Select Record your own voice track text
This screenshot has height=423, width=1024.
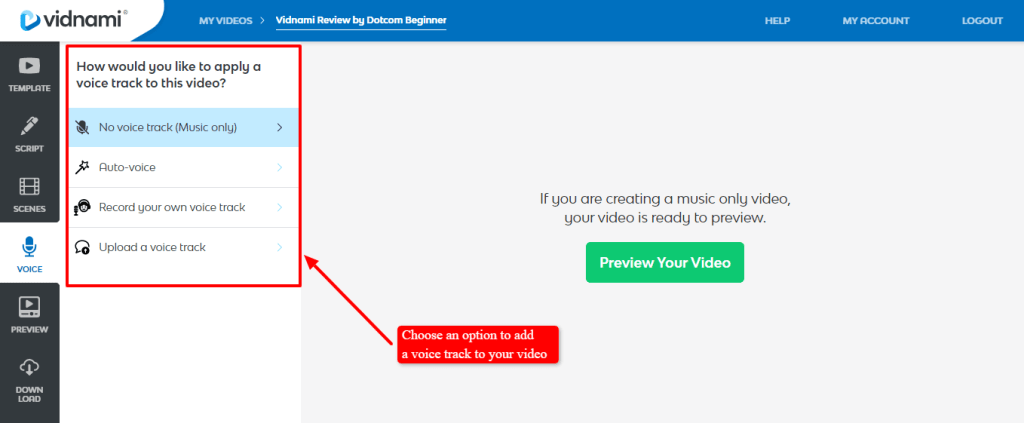tap(172, 207)
